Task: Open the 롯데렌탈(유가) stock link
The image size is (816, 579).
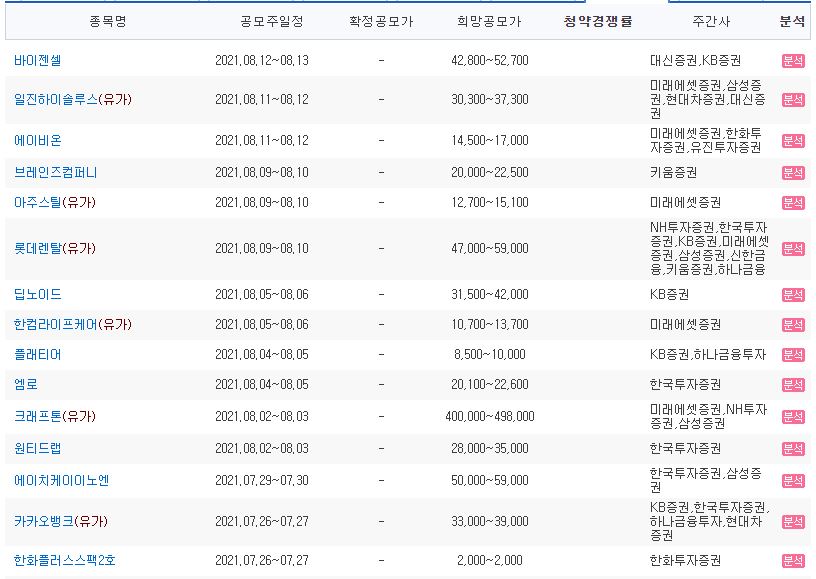Action: click(x=55, y=249)
